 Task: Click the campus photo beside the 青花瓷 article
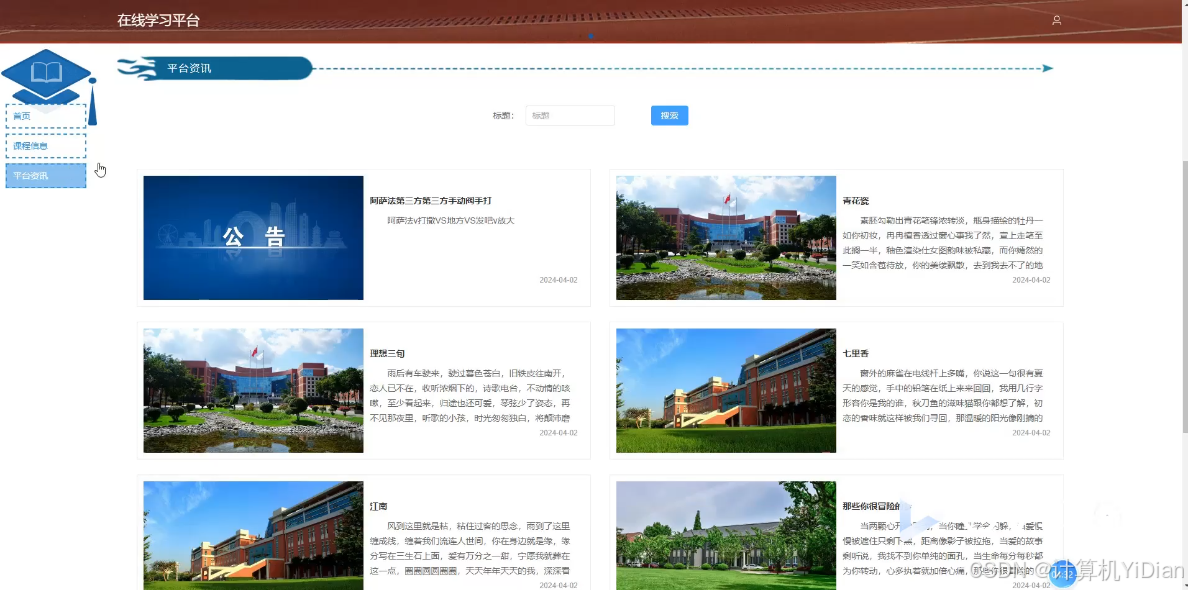click(725, 237)
